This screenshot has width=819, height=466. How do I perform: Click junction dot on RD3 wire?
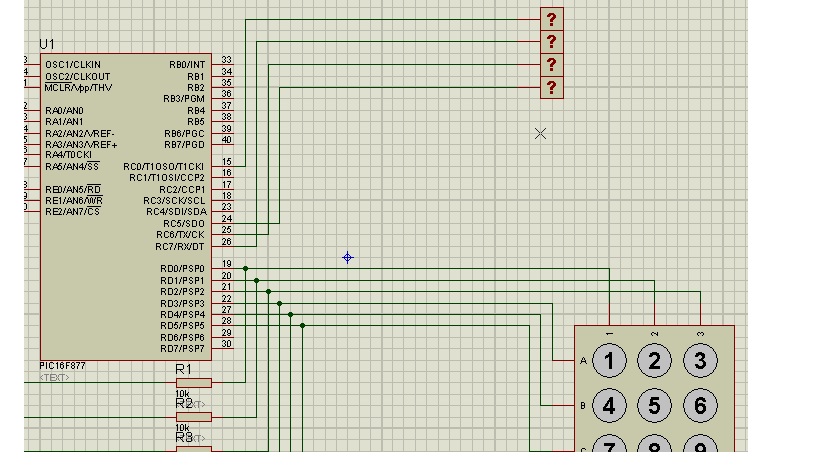click(x=279, y=303)
